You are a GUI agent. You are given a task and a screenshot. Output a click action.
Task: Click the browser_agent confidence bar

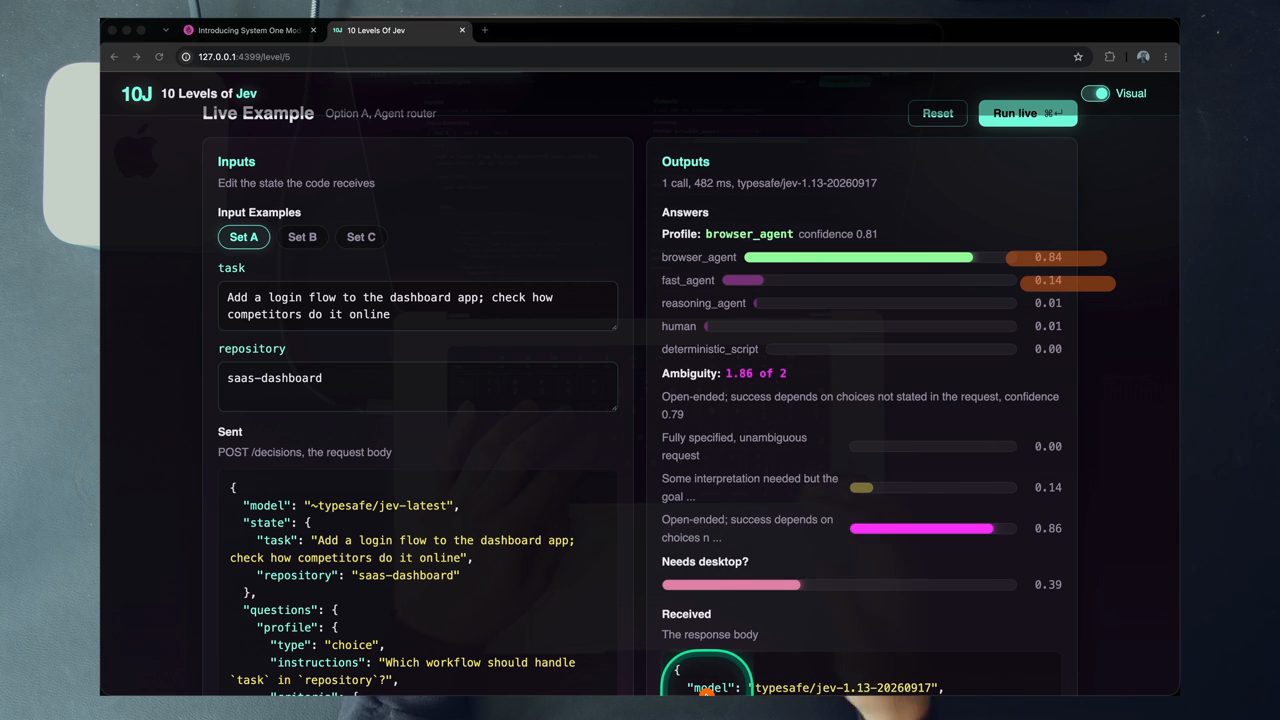tap(880, 258)
